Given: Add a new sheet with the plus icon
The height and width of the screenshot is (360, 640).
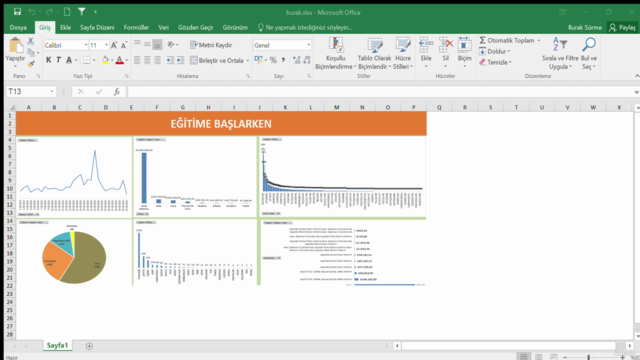Looking at the screenshot, I should click(89, 346).
